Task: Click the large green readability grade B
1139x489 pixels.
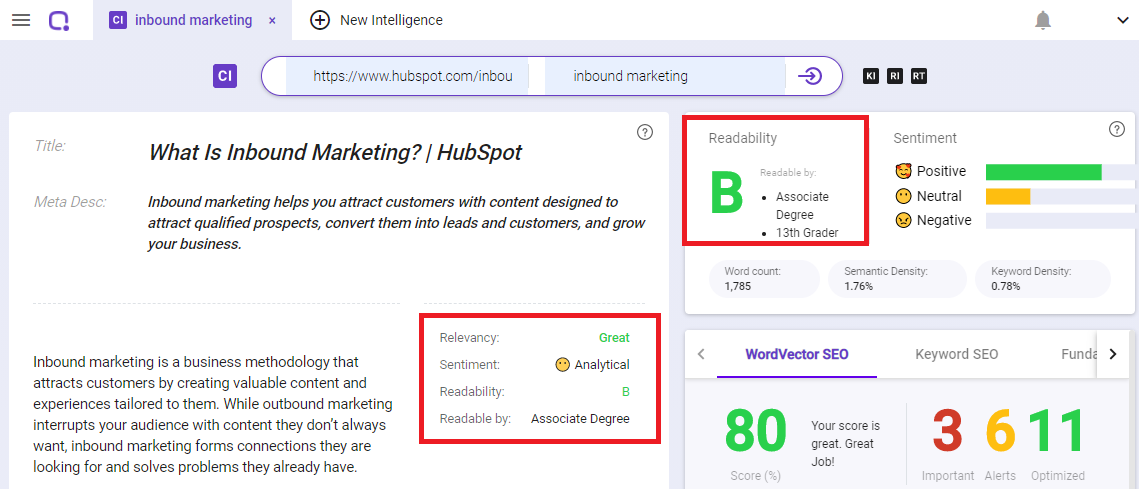Action: point(726,194)
